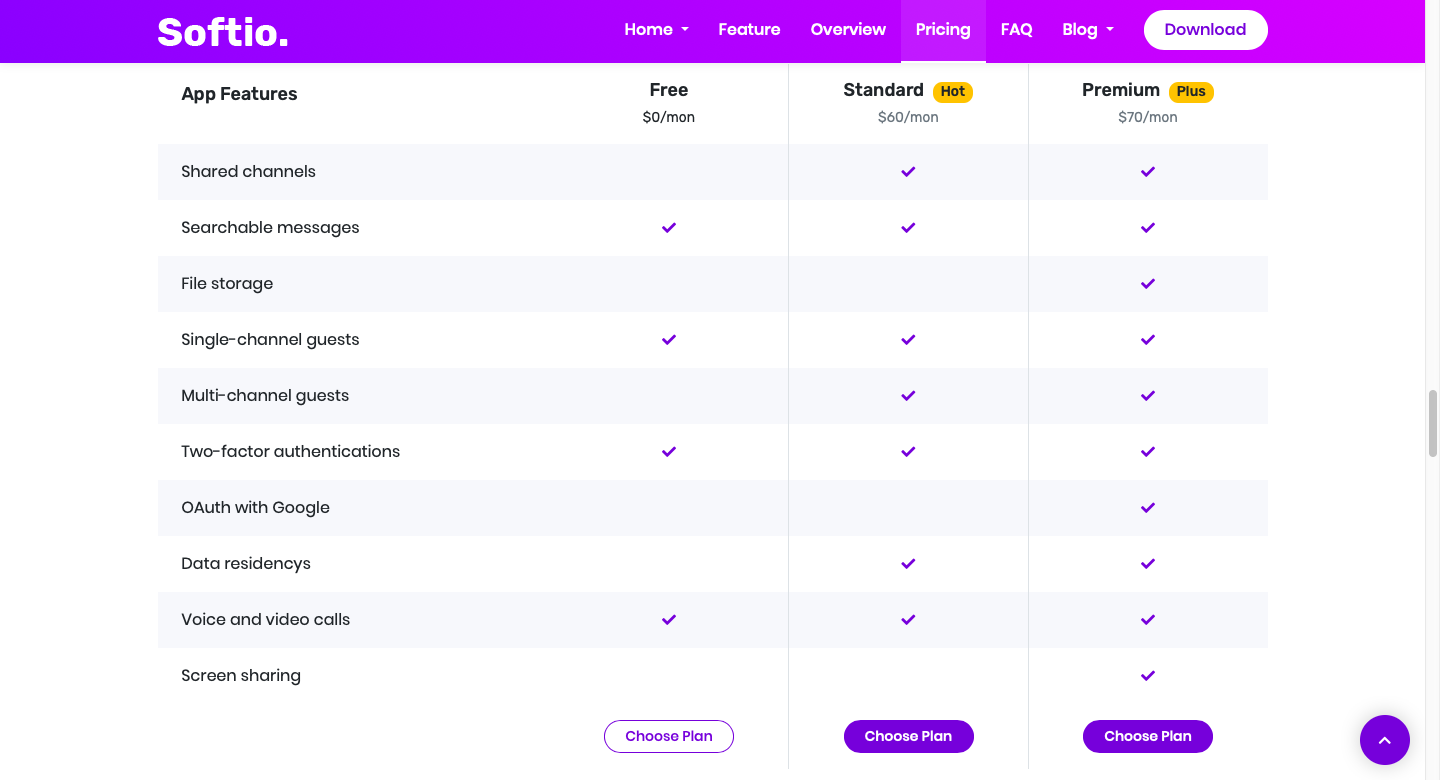Go to the Feature nav item

click(749, 30)
